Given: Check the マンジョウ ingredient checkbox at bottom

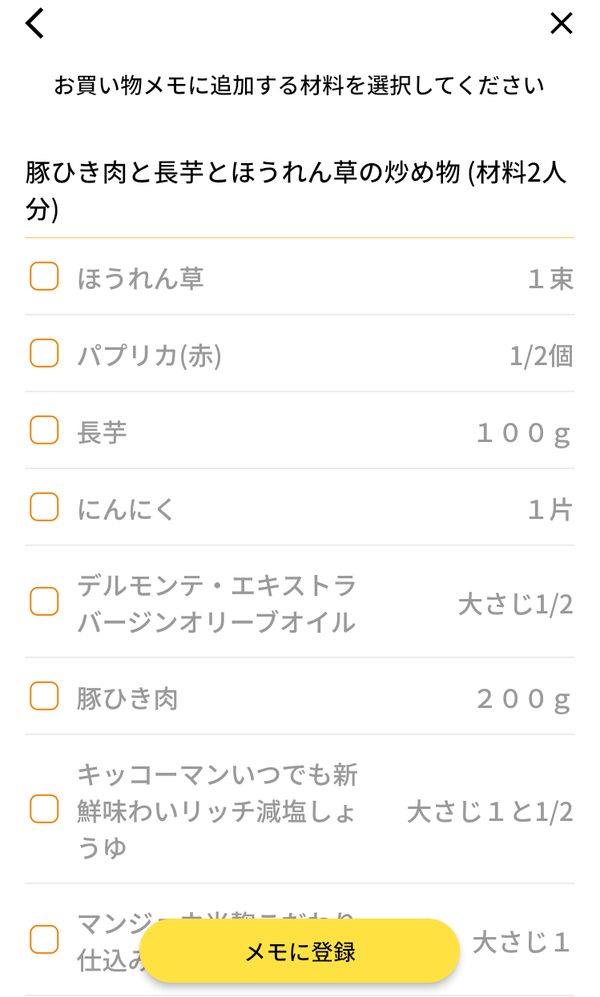Looking at the screenshot, I should tap(44, 940).
